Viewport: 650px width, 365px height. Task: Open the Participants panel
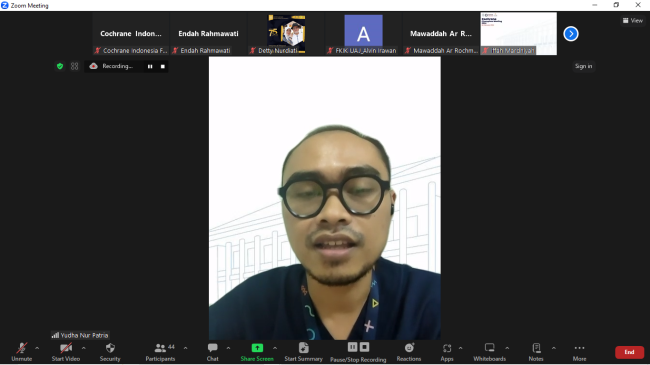click(x=160, y=352)
